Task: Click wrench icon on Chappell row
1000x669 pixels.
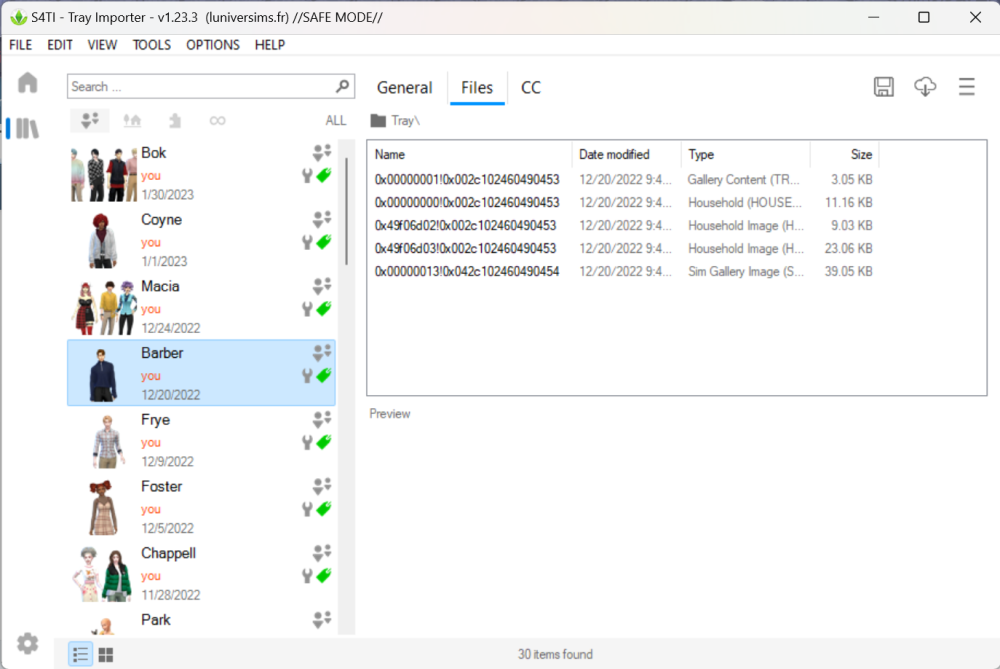Action: point(307,576)
